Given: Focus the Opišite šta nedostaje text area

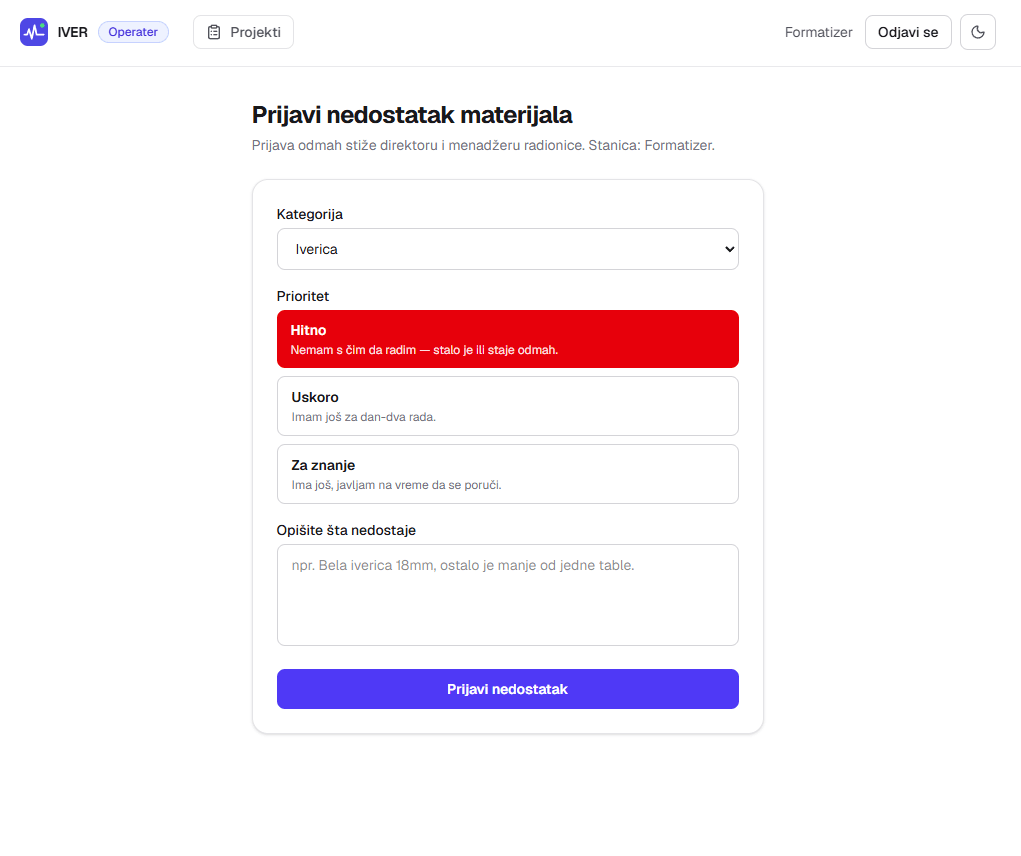Looking at the screenshot, I should [x=507, y=595].
